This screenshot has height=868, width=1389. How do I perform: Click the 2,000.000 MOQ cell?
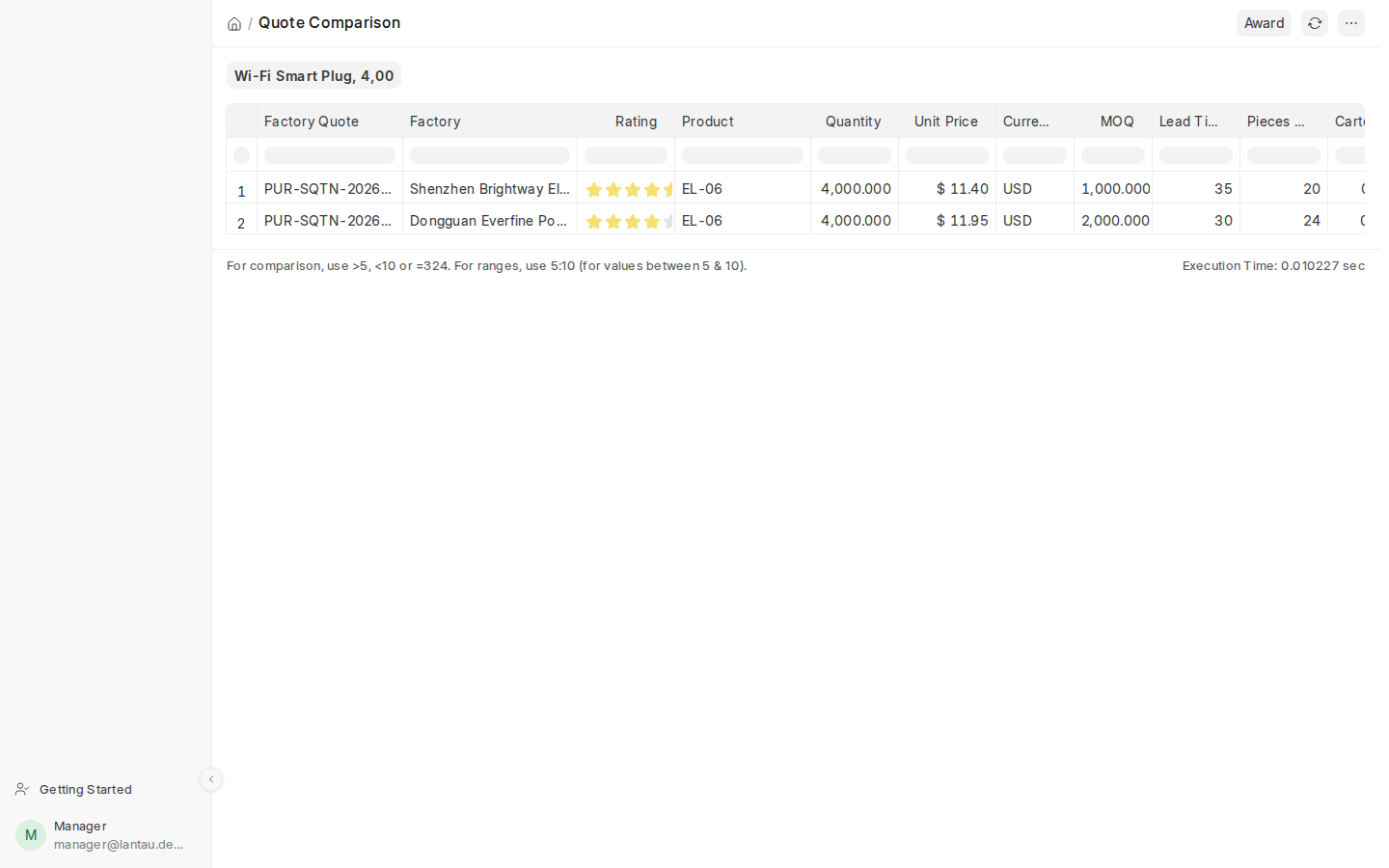point(1113,221)
